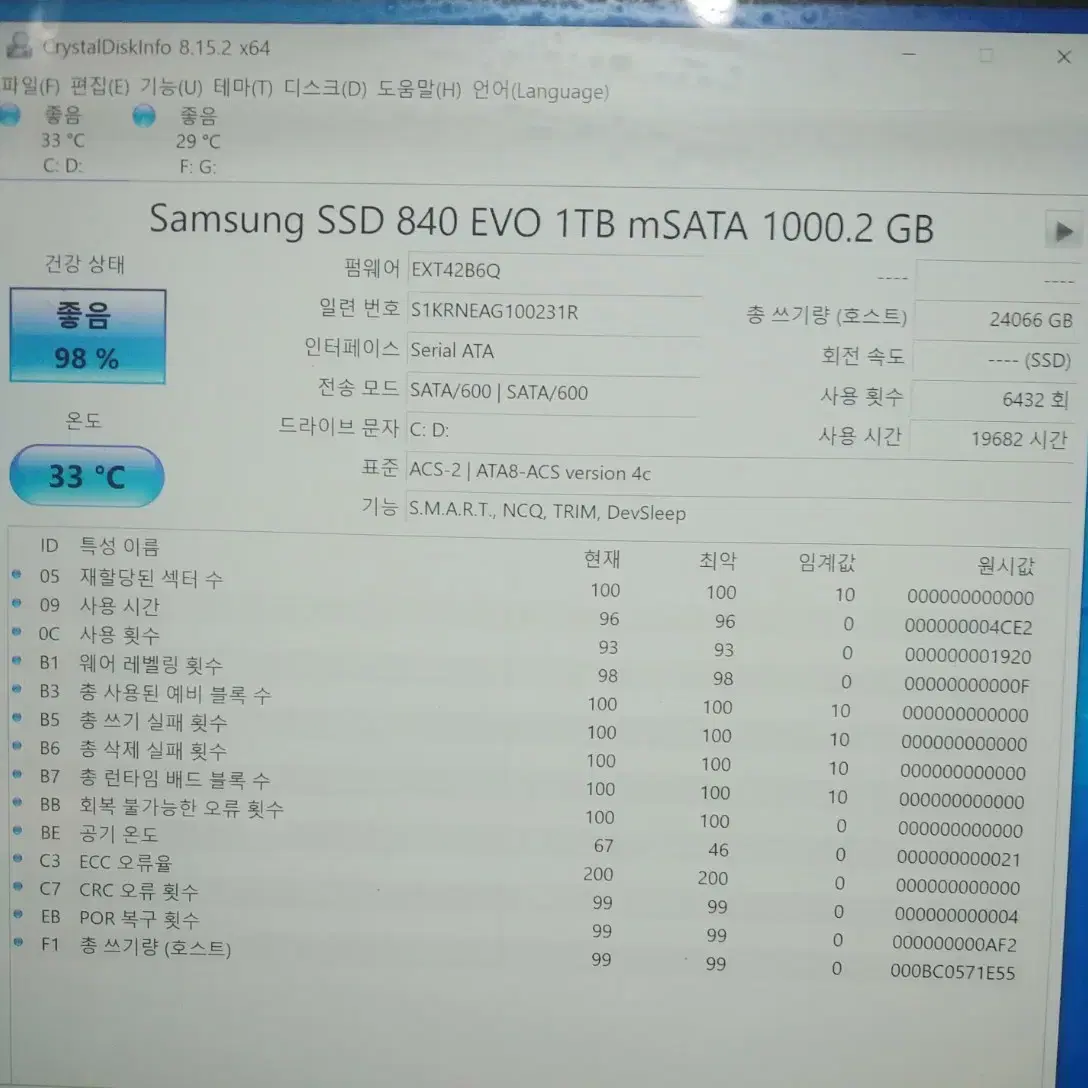Image resolution: width=1088 pixels, height=1088 pixels.
Task: Click rotation rate value ---- (SSD)
Action: point(994,360)
